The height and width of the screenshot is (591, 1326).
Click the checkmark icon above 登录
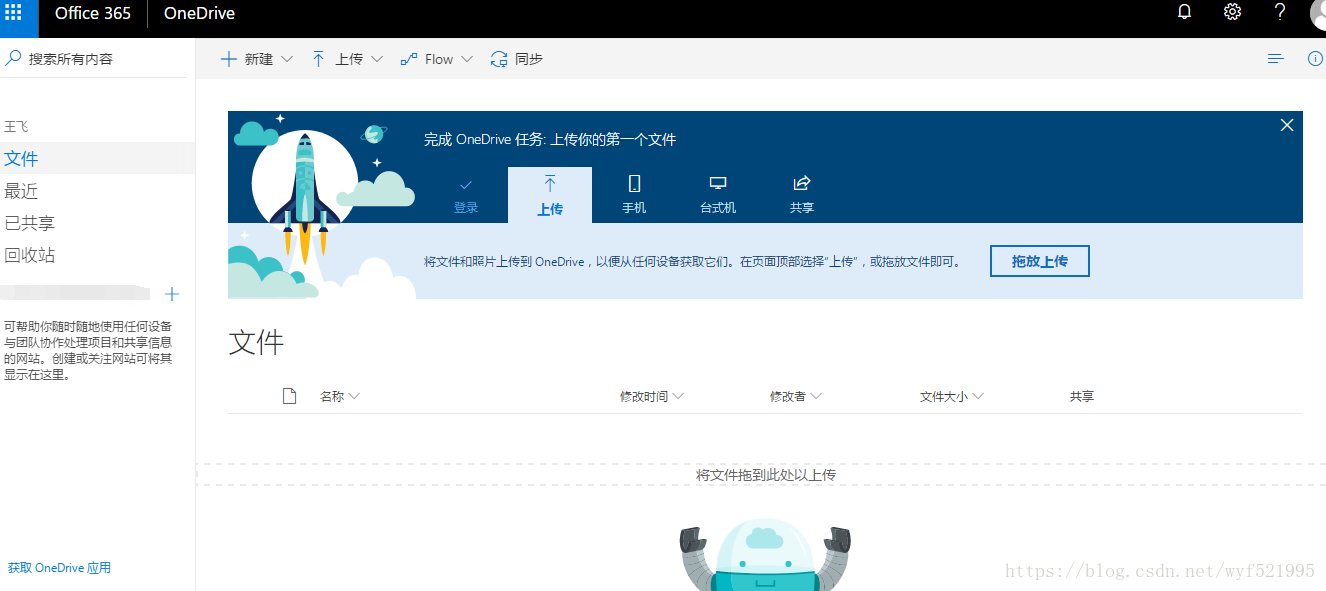pyautogui.click(x=466, y=185)
